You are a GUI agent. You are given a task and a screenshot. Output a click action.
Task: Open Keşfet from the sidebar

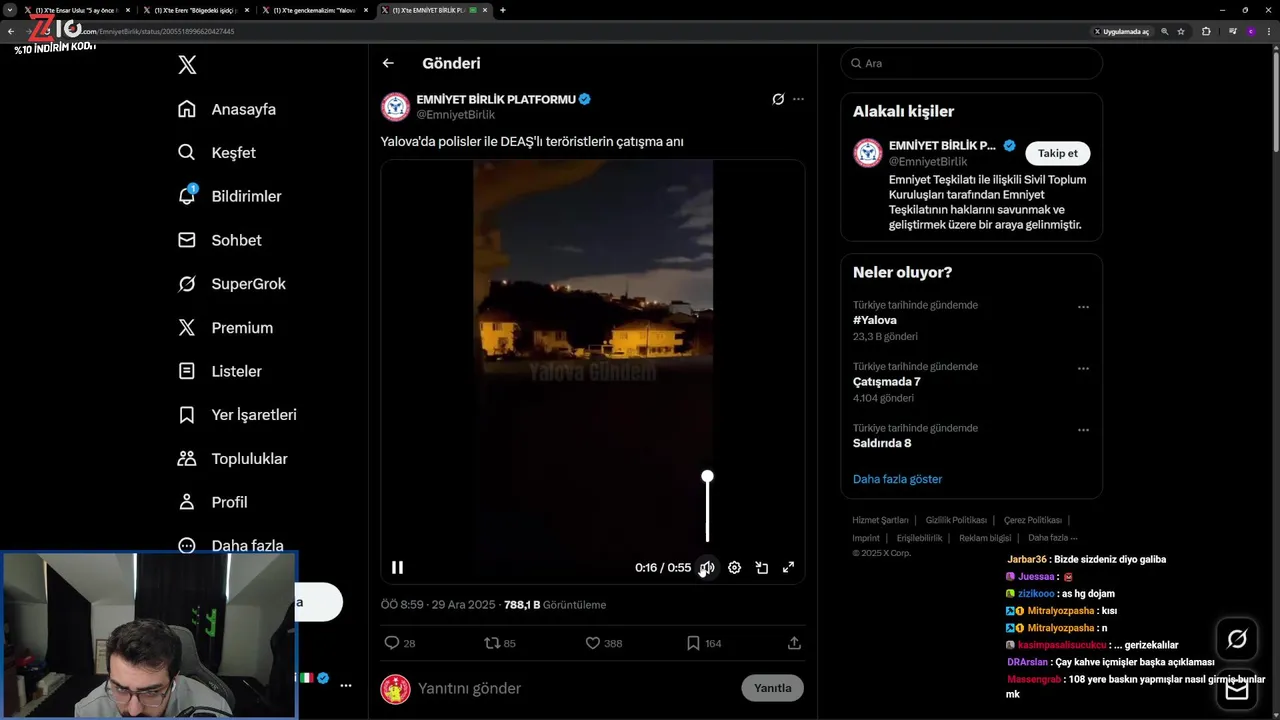pos(217,153)
